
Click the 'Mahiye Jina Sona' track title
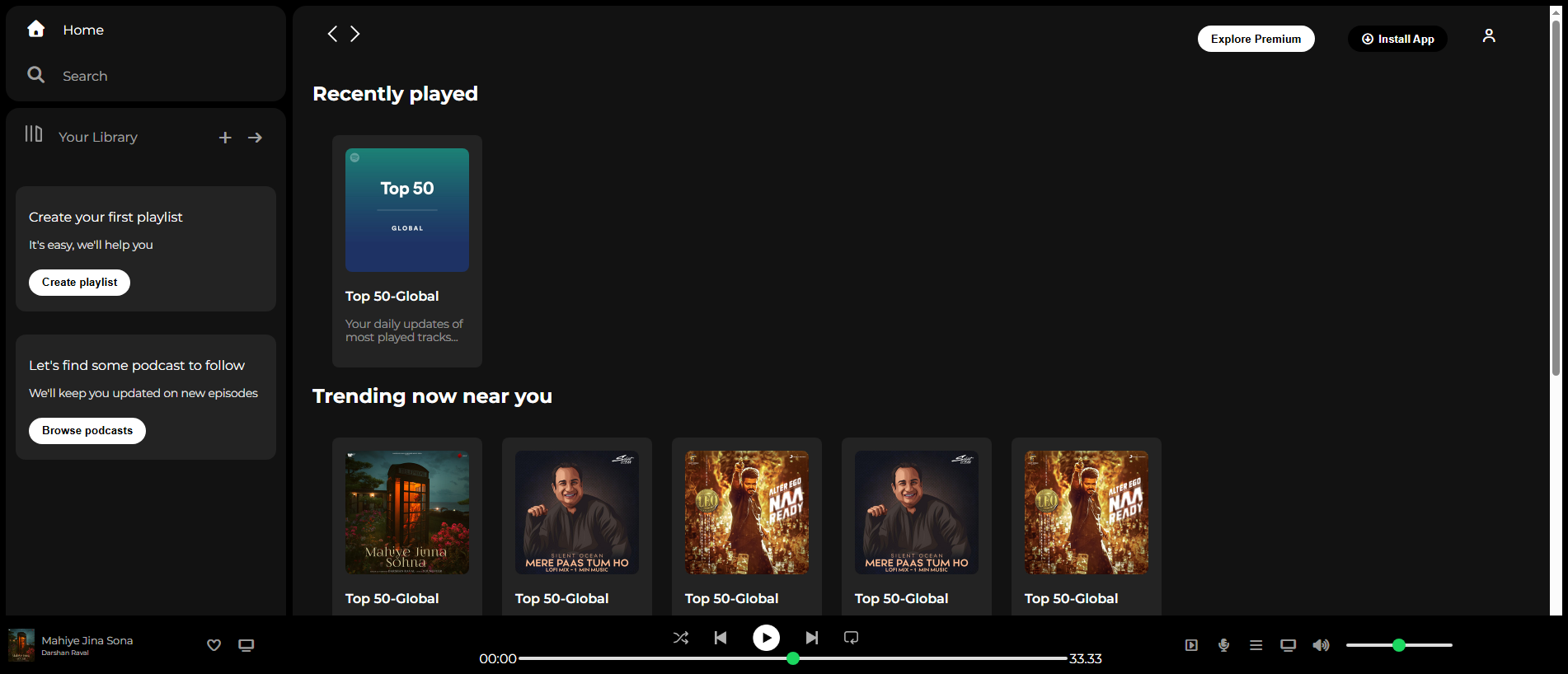pos(87,640)
